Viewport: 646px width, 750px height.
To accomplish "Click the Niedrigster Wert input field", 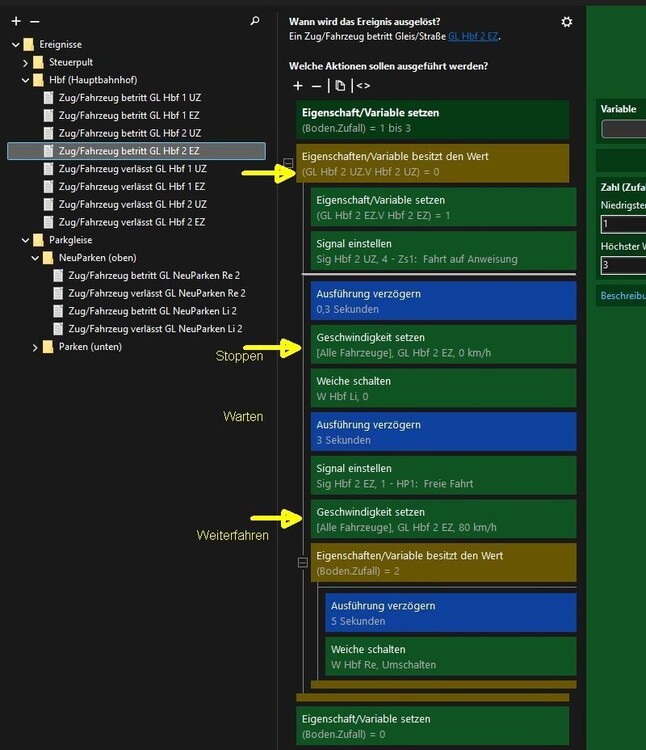I will click(623, 224).
